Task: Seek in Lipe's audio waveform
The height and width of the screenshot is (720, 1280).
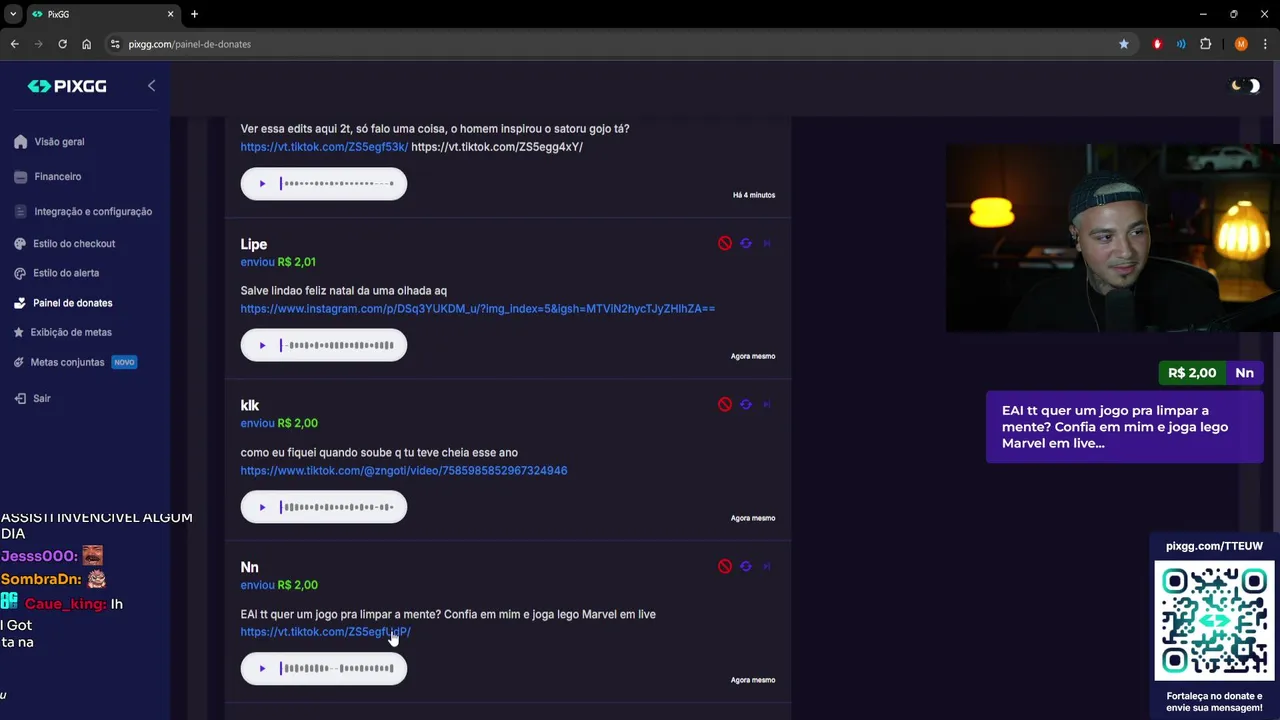Action: point(337,345)
